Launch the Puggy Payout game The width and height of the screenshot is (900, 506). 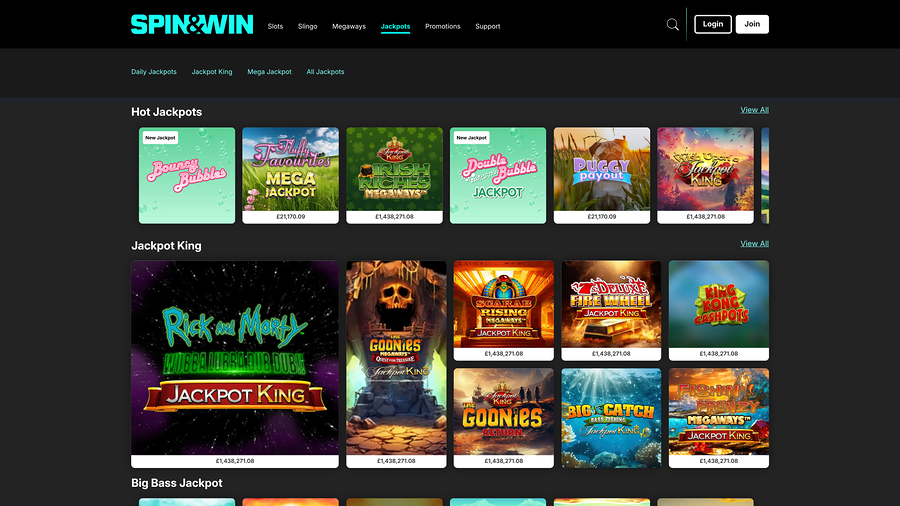pyautogui.click(x=602, y=176)
